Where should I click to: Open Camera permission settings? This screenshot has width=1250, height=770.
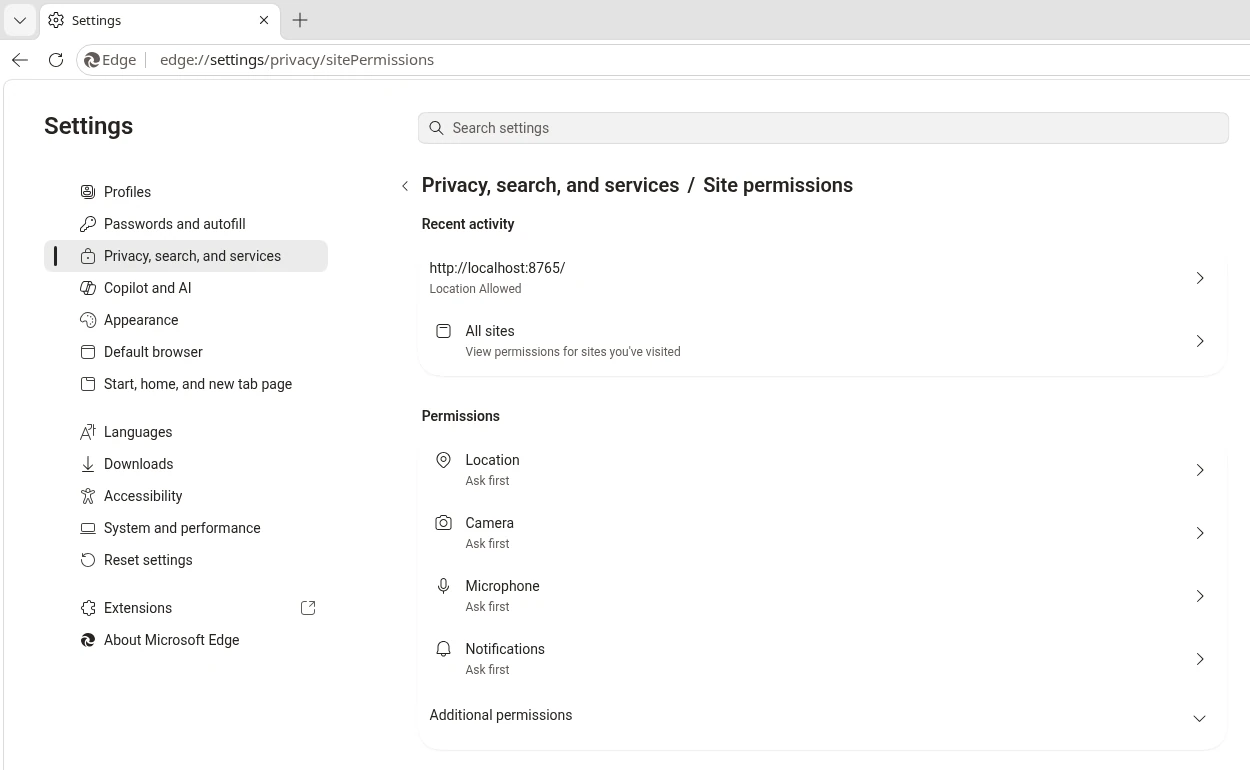click(x=822, y=533)
